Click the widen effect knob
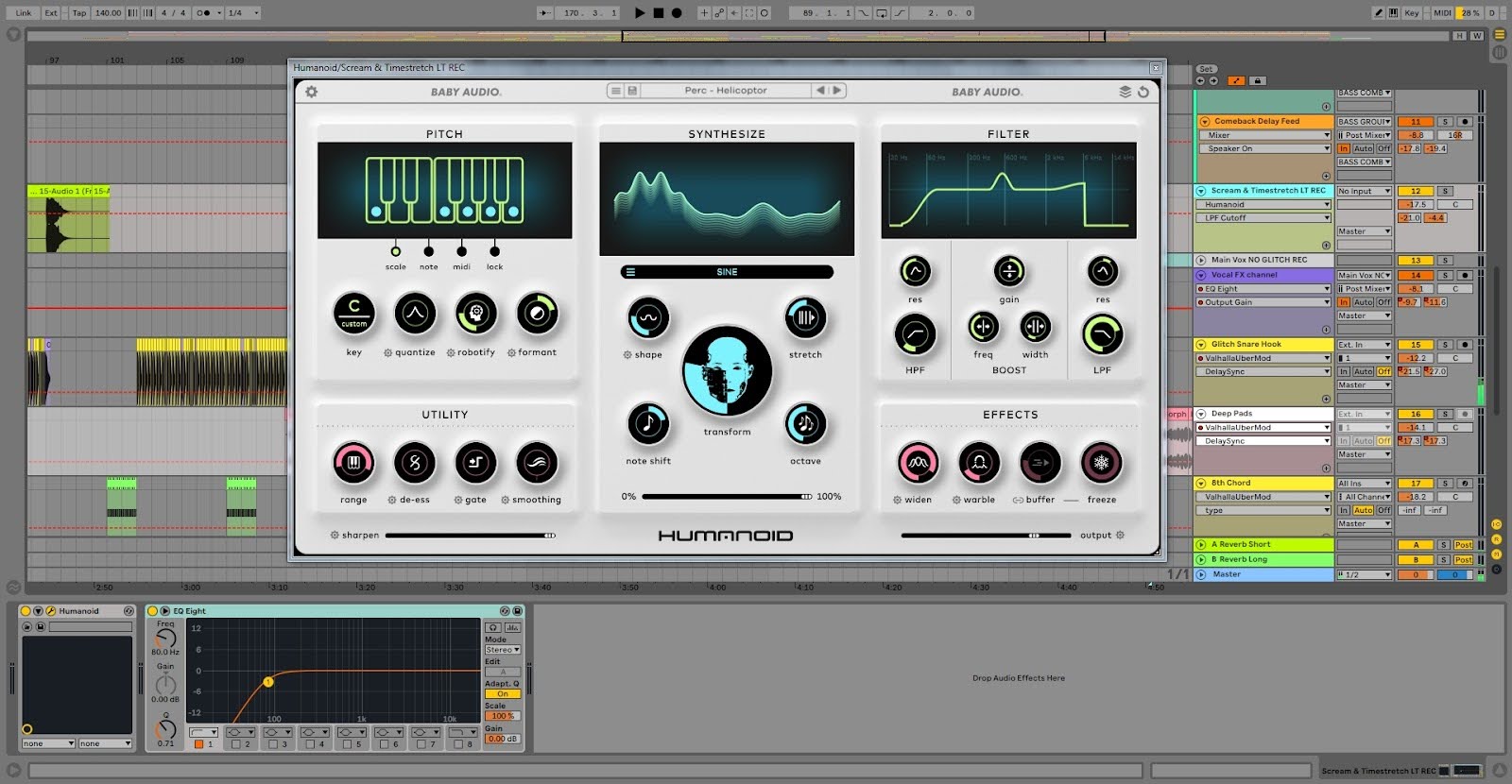This screenshot has height=784, width=1512. (918, 463)
